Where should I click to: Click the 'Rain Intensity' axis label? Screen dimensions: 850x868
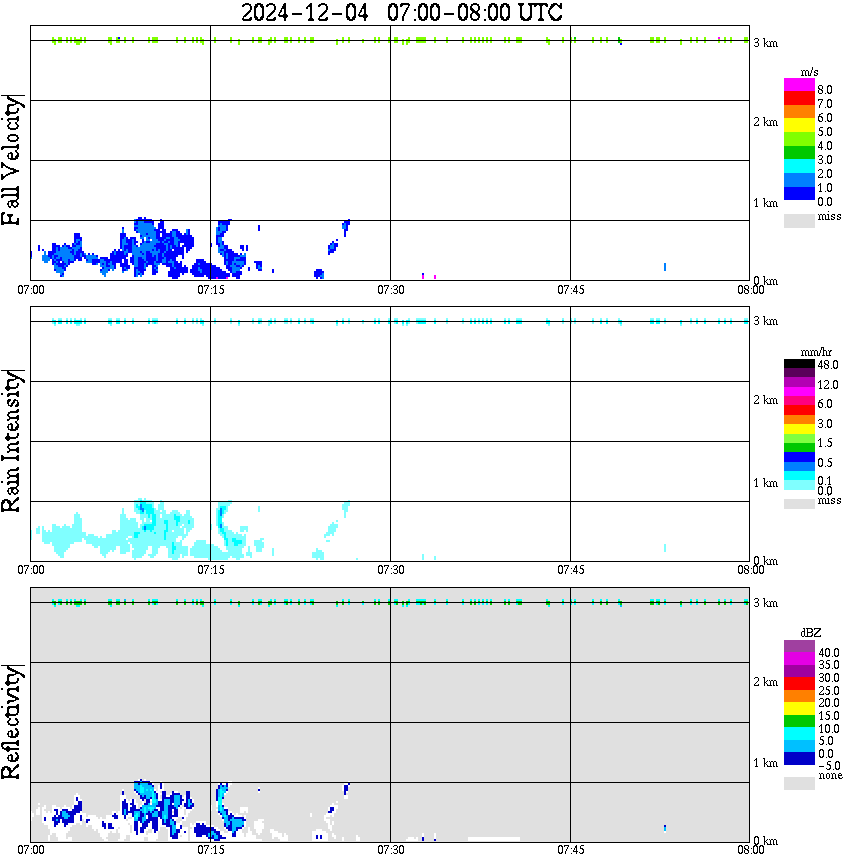click(11, 441)
